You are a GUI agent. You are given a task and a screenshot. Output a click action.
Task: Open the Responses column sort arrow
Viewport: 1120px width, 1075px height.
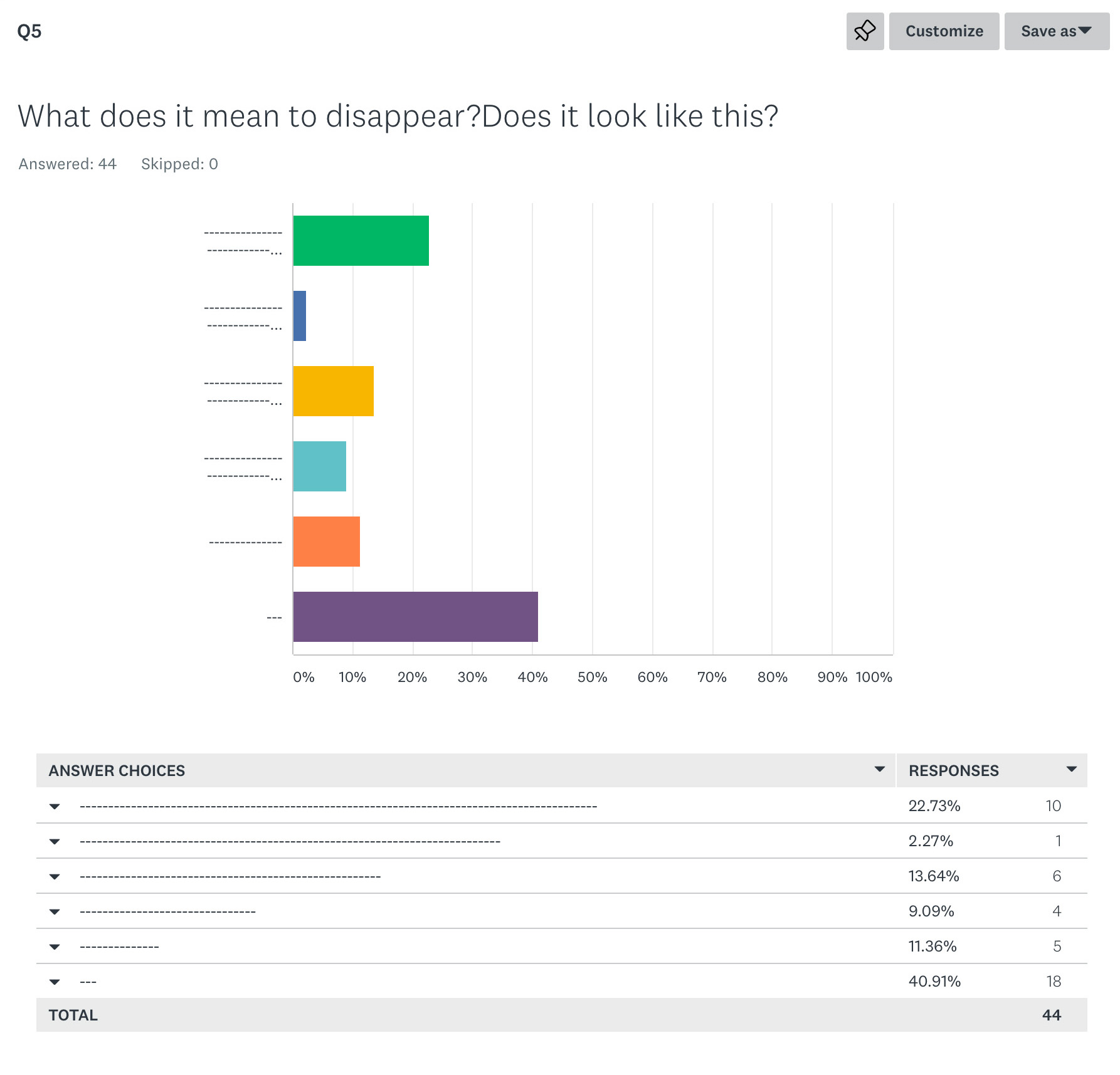click(x=1072, y=769)
